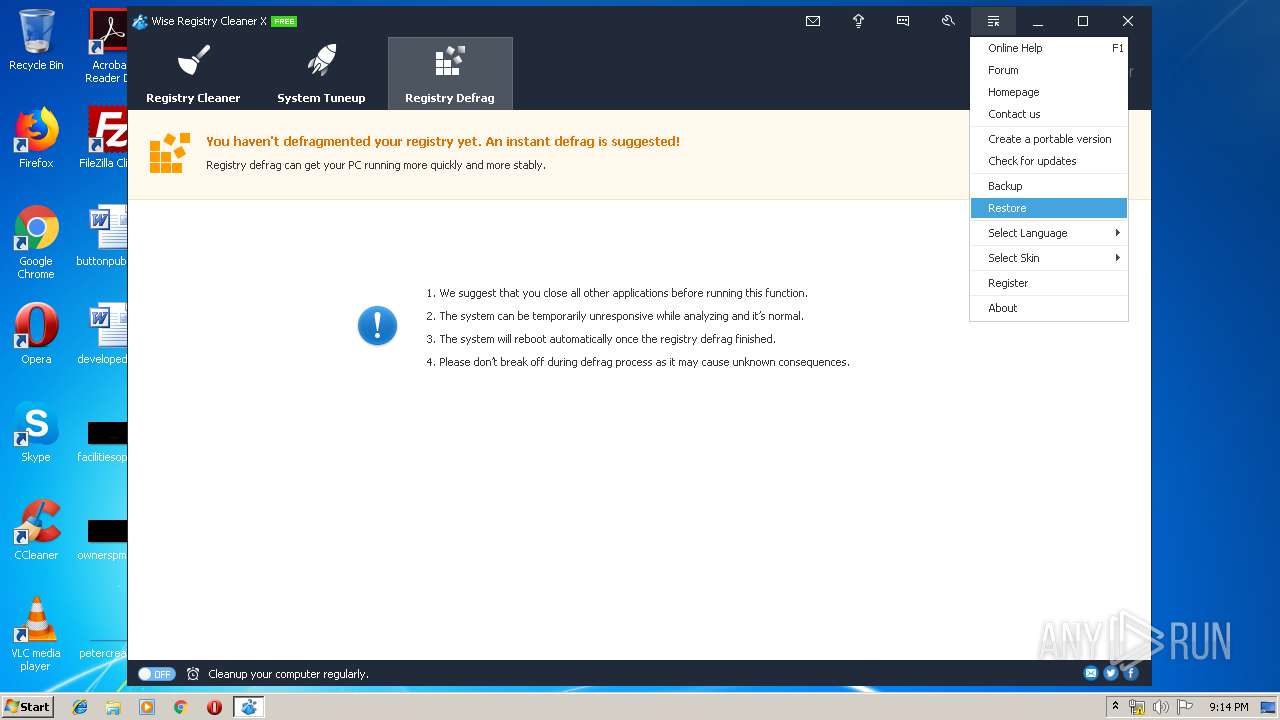Click the Wise Registry Cleaner logo icon
Viewport: 1280px width, 720px height.
pyautogui.click(x=140, y=21)
